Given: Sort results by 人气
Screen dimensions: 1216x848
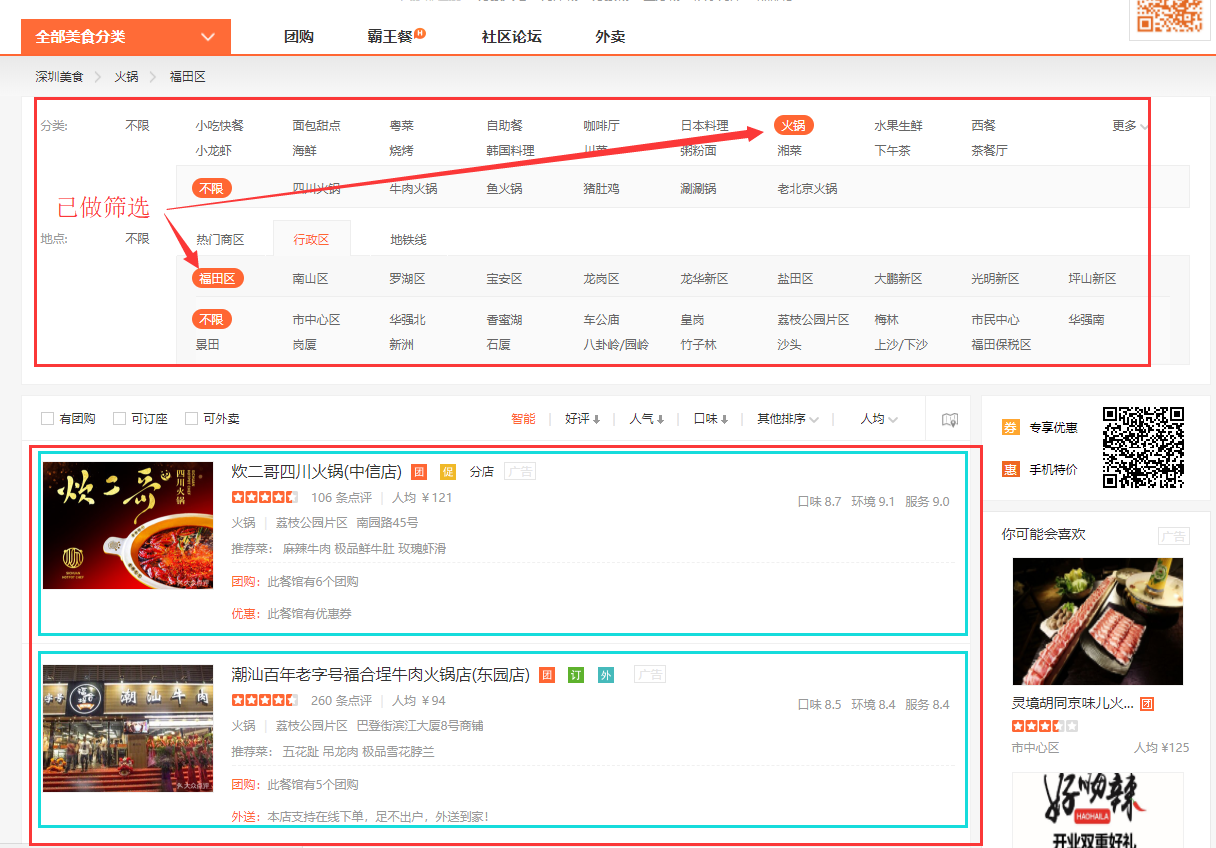Looking at the screenshot, I should [x=647, y=420].
